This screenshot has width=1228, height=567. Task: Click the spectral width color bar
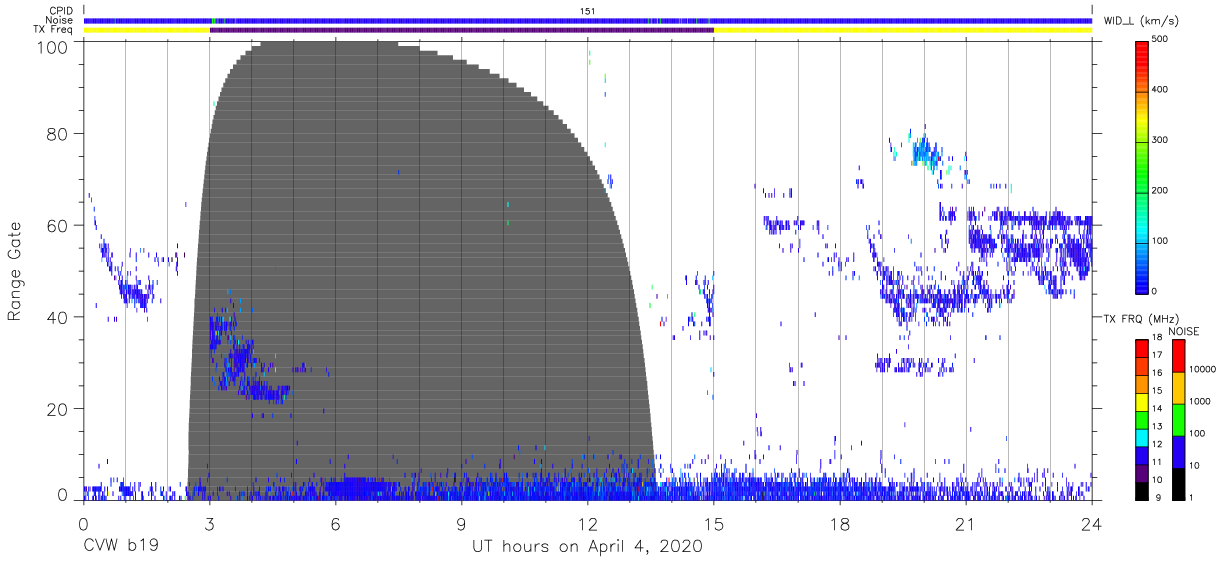tap(1143, 165)
